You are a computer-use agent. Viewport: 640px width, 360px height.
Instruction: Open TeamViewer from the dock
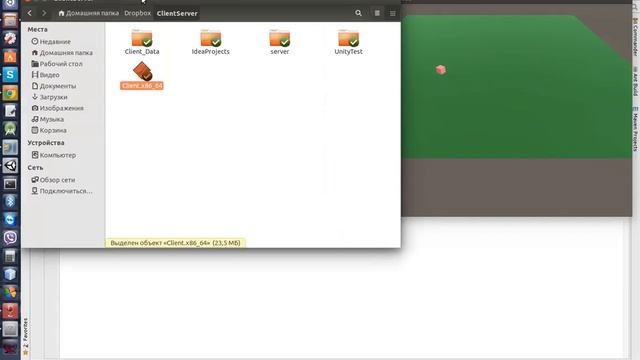pos(10,220)
